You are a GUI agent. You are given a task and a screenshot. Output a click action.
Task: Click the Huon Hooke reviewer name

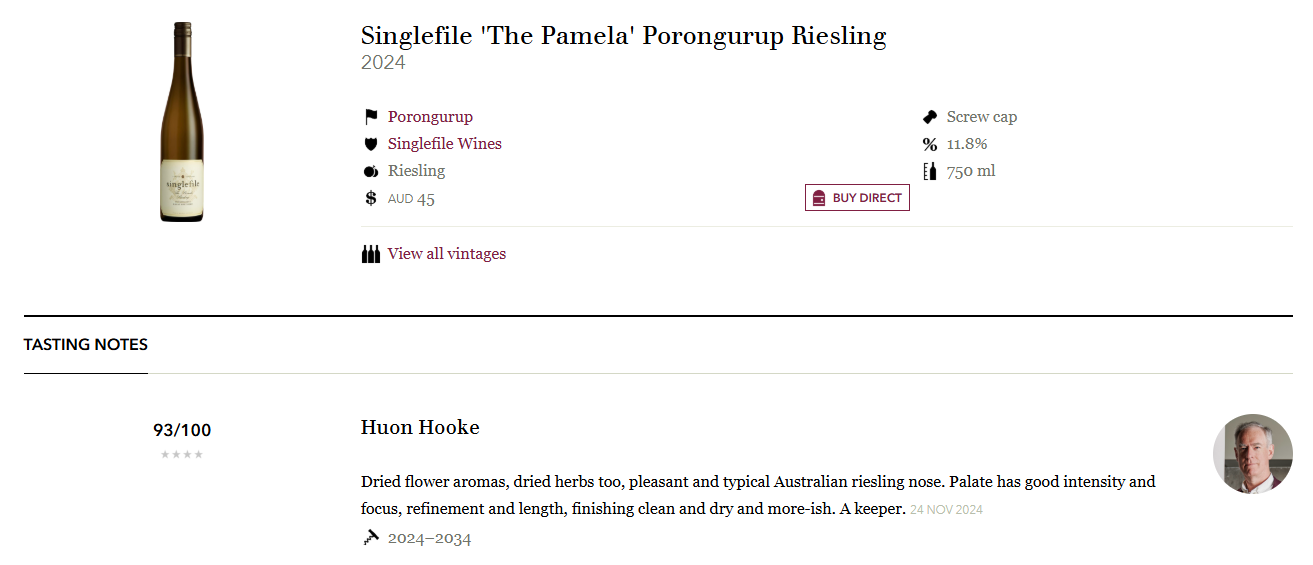coord(420,428)
